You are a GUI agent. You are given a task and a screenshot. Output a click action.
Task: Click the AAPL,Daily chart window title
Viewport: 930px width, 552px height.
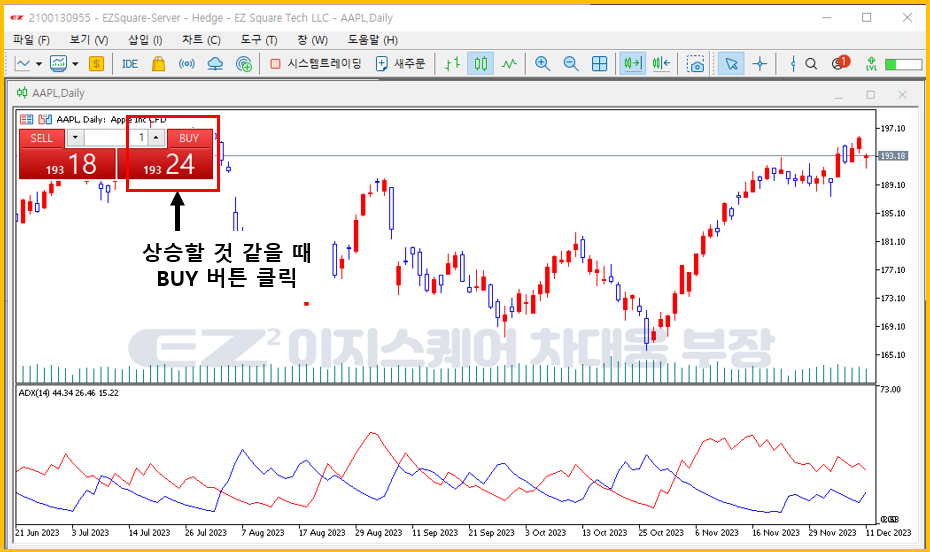(58, 93)
